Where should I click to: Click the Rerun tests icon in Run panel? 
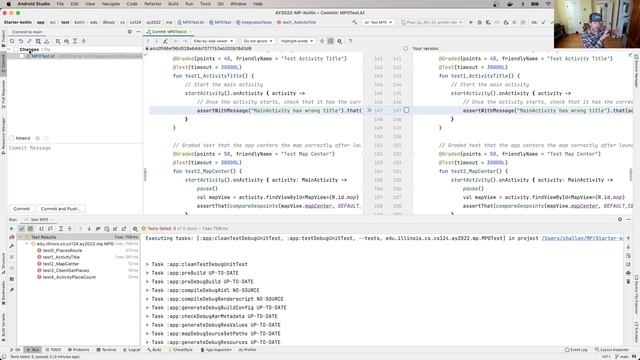click(x=11, y=229)
